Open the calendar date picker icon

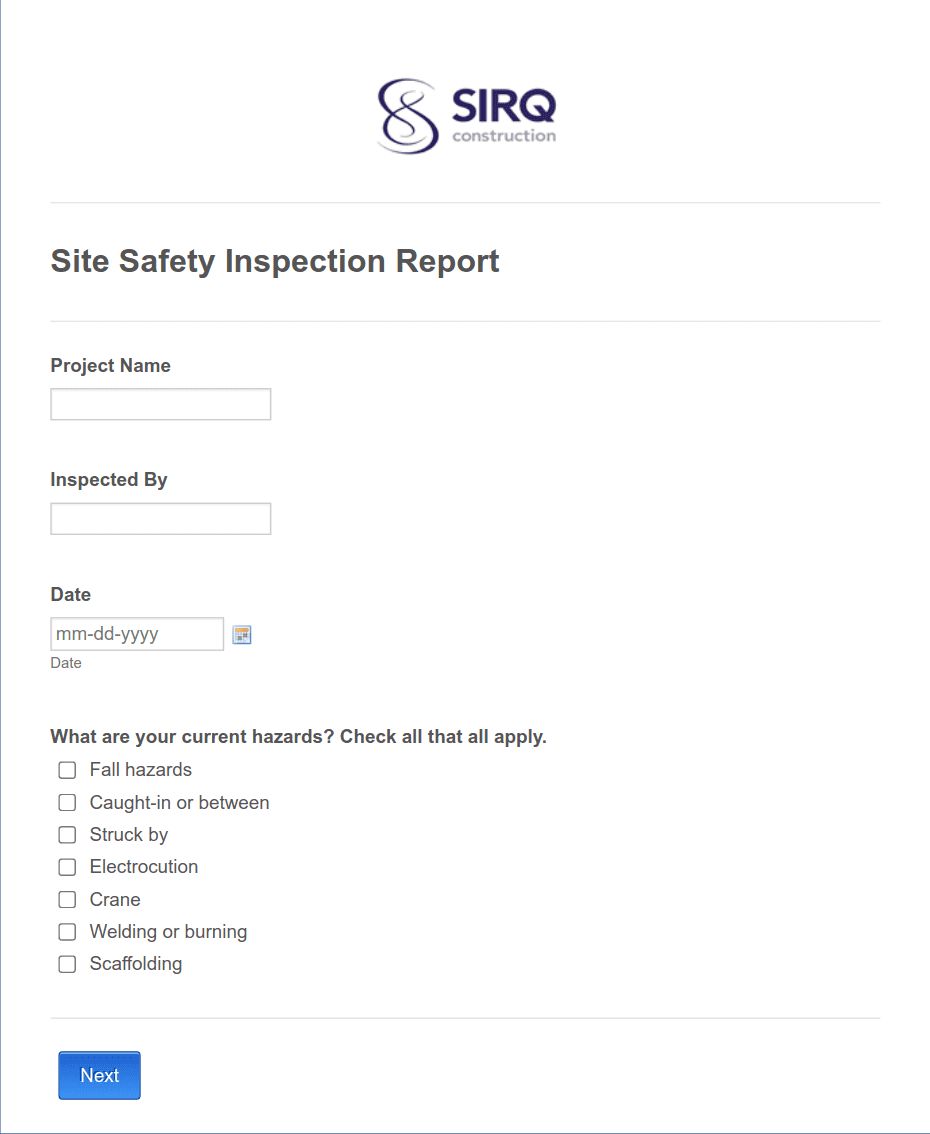241,634
